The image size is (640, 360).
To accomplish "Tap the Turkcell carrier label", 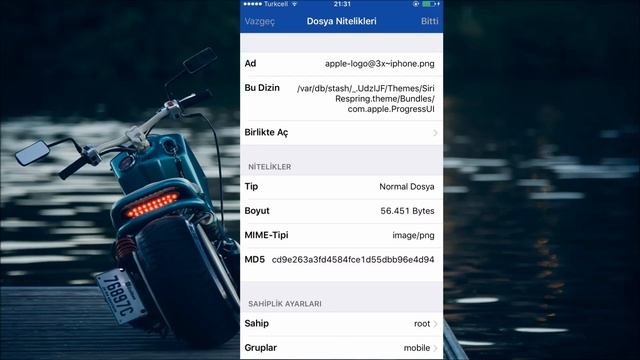I will [x=276, y=4].
